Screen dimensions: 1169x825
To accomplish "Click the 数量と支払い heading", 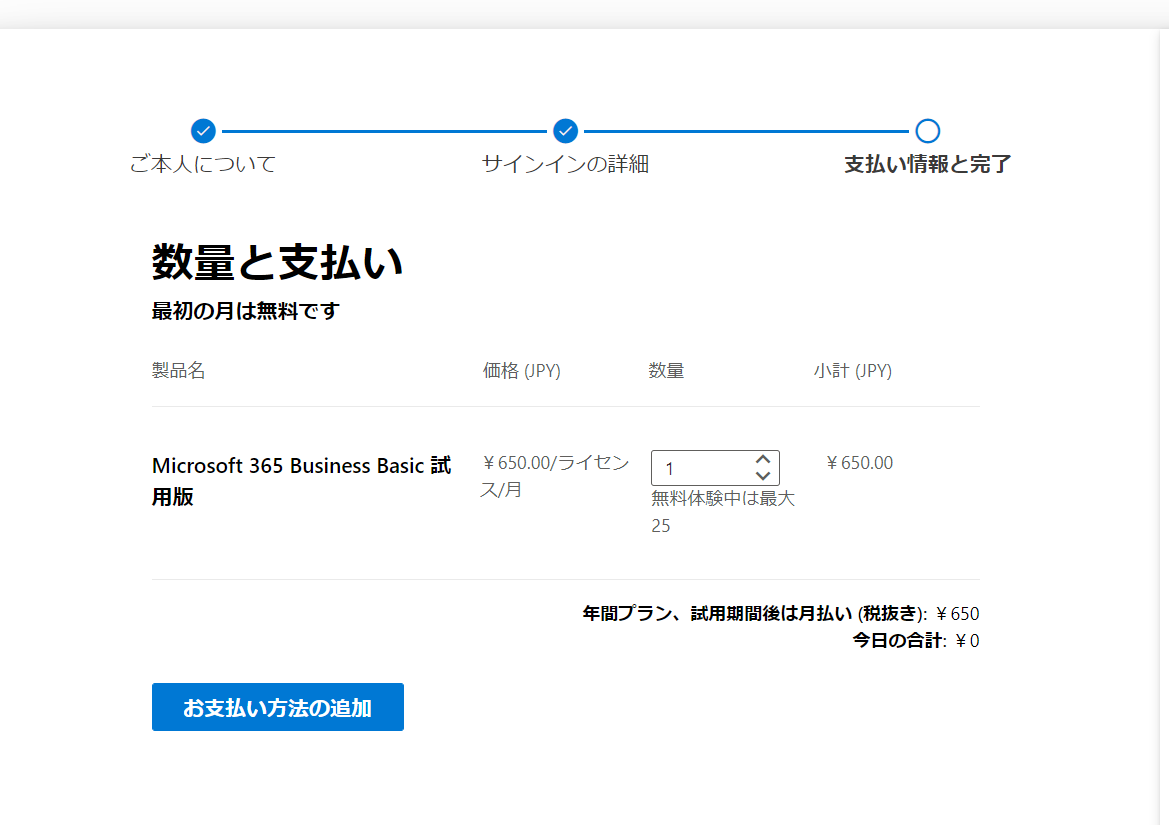I will click(277, 262).
